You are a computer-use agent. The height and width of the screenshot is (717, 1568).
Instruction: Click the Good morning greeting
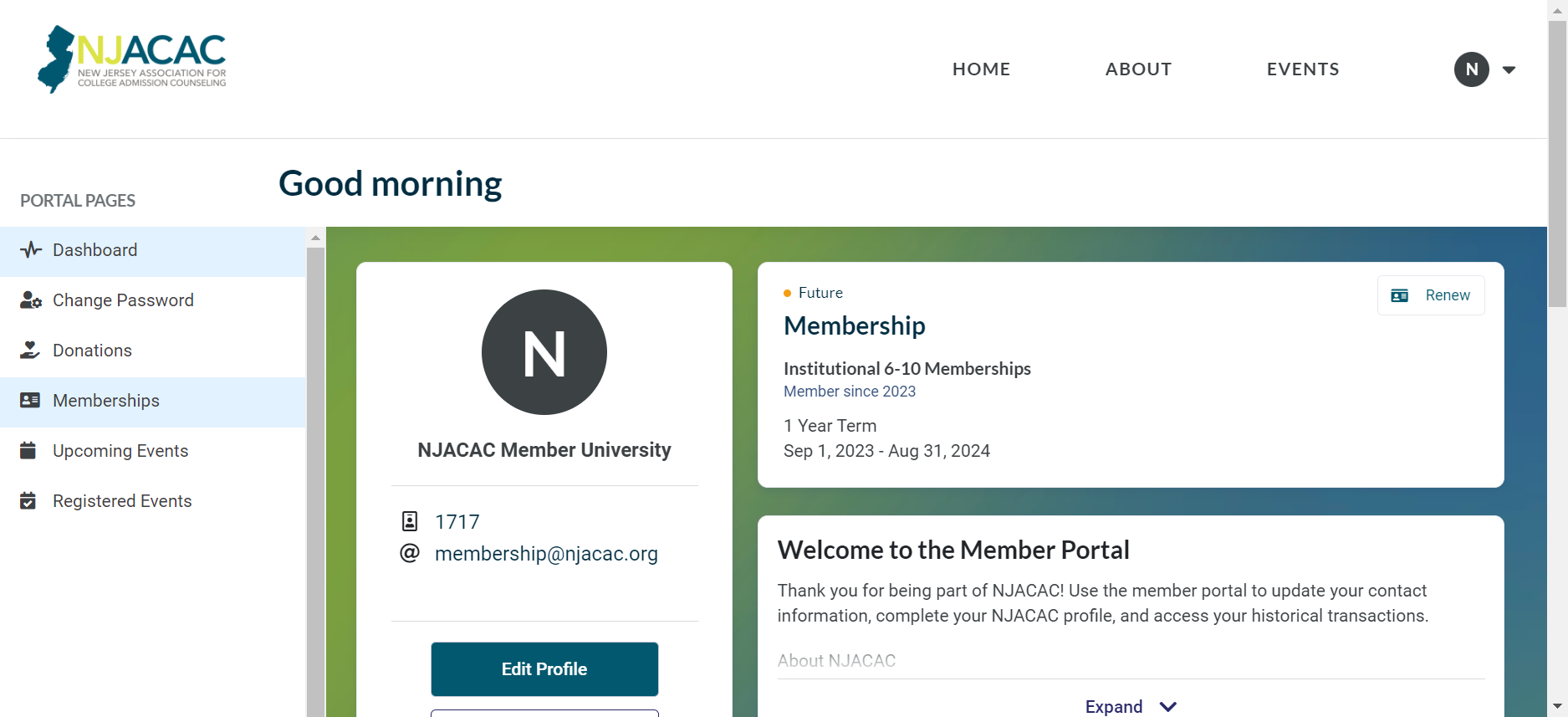coord(391,184)
